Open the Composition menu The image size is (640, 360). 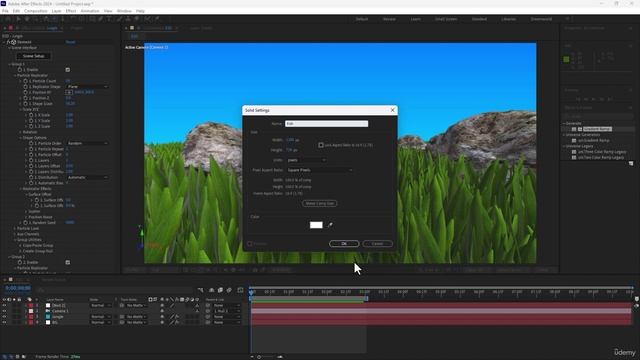(x=36, y=11)
